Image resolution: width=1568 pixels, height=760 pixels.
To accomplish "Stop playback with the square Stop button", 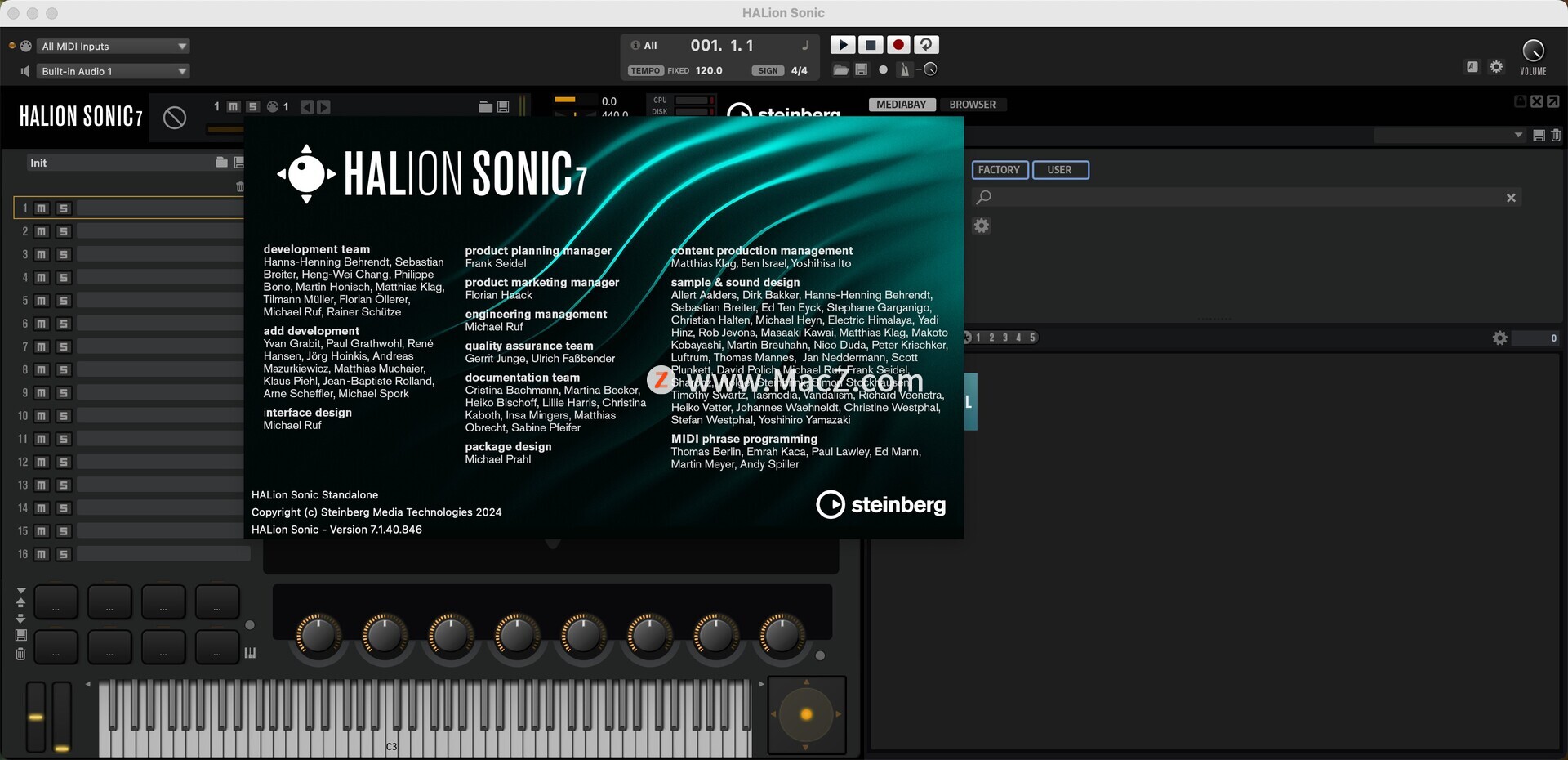I will 871,45.
